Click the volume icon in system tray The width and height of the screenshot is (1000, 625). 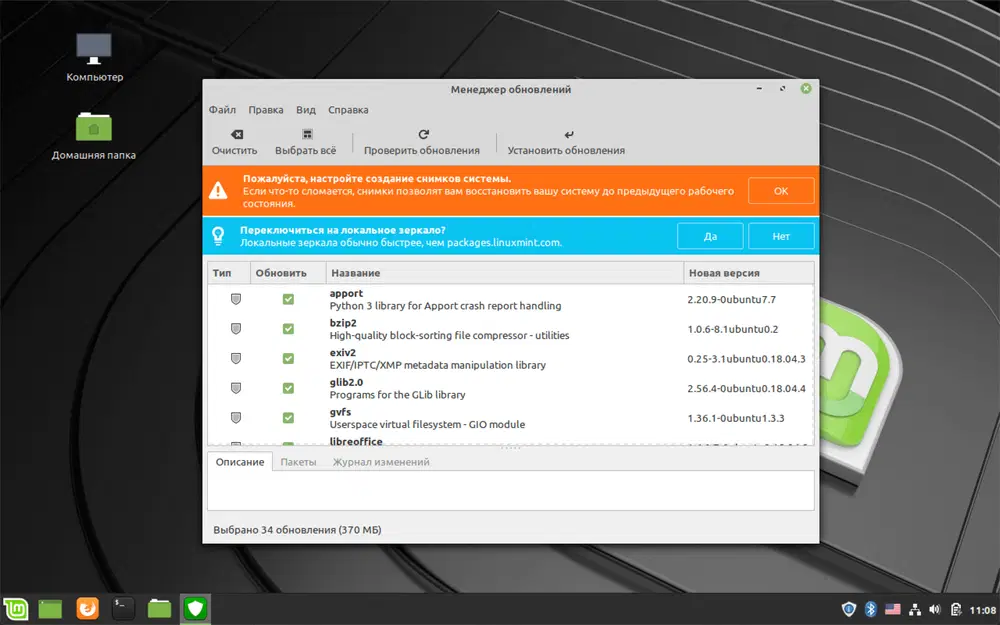pyautogui.click(x=935, y=608)
